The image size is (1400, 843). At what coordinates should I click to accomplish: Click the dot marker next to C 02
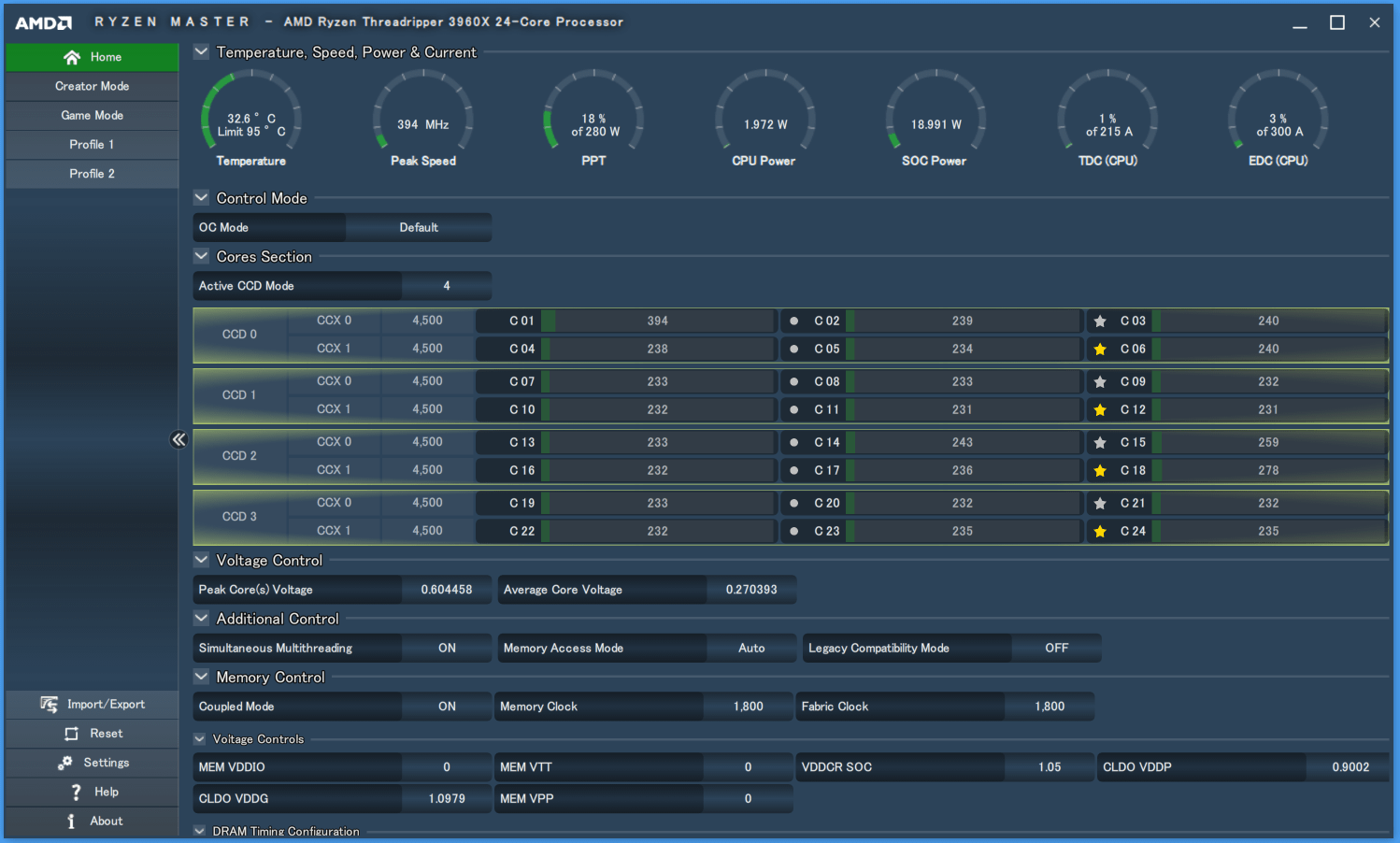pos(793,321)
